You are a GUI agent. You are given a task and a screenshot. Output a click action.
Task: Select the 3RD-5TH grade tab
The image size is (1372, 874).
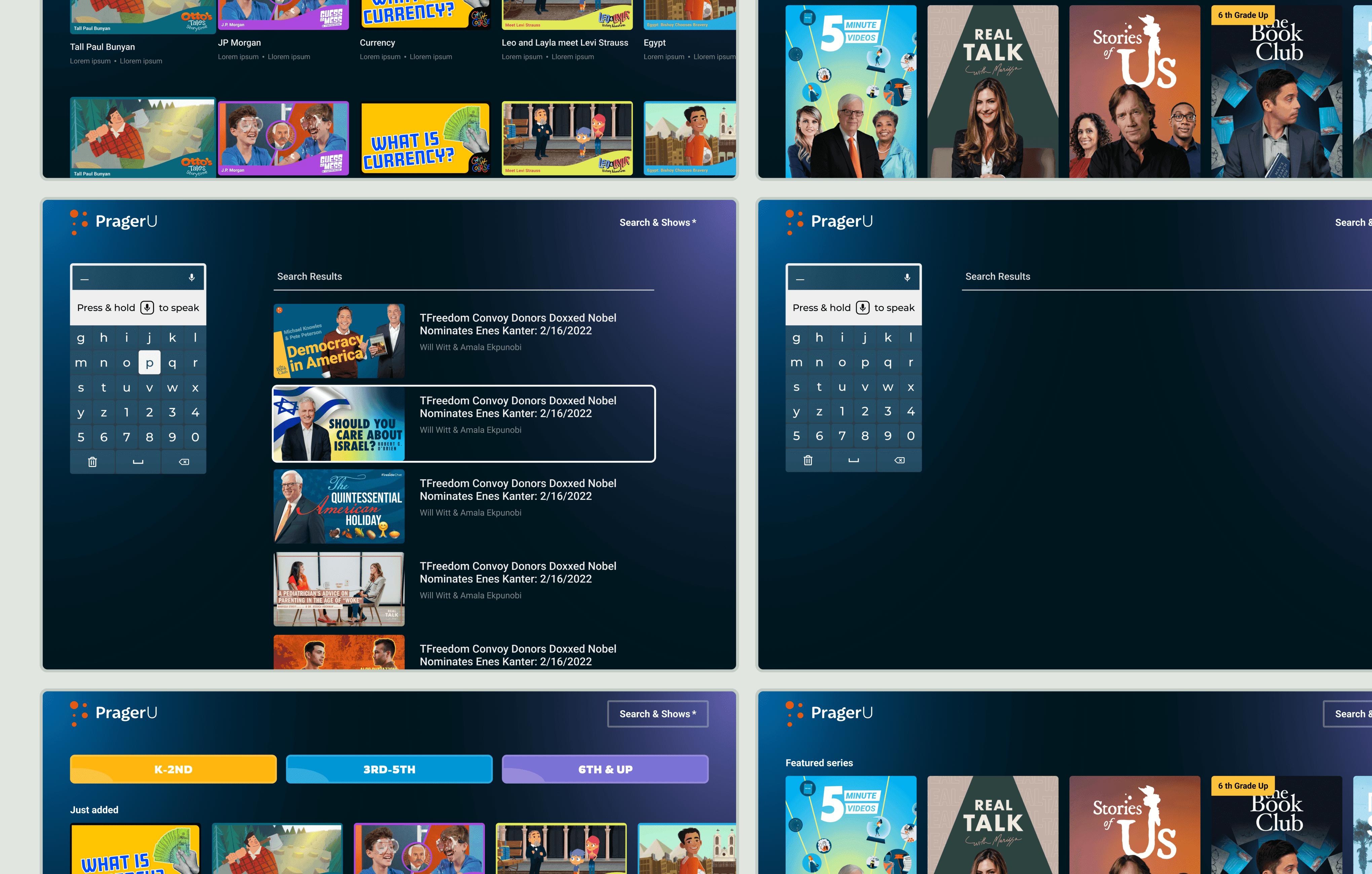coord(389,769)
